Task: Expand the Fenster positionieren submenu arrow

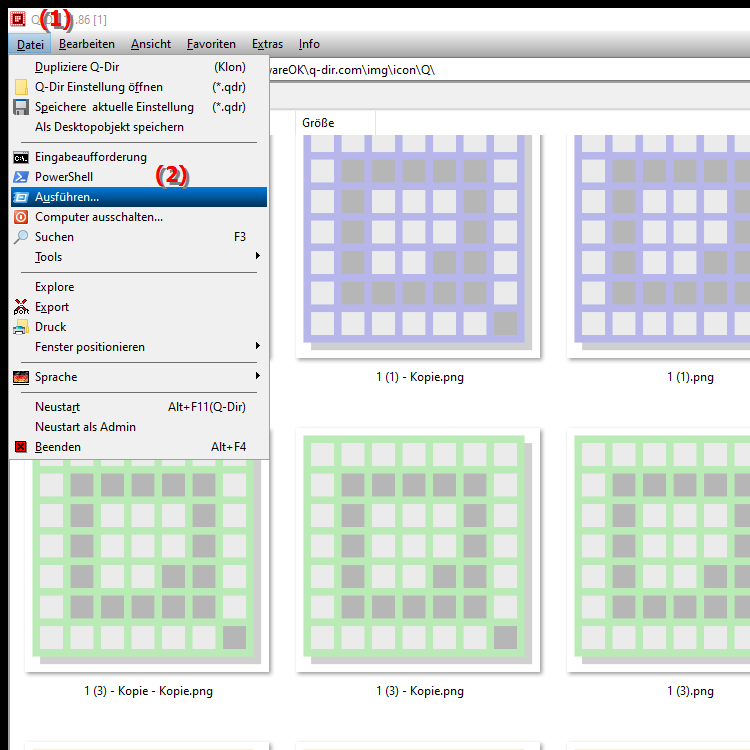Action: pyautogui.click(x=258, y=346)
